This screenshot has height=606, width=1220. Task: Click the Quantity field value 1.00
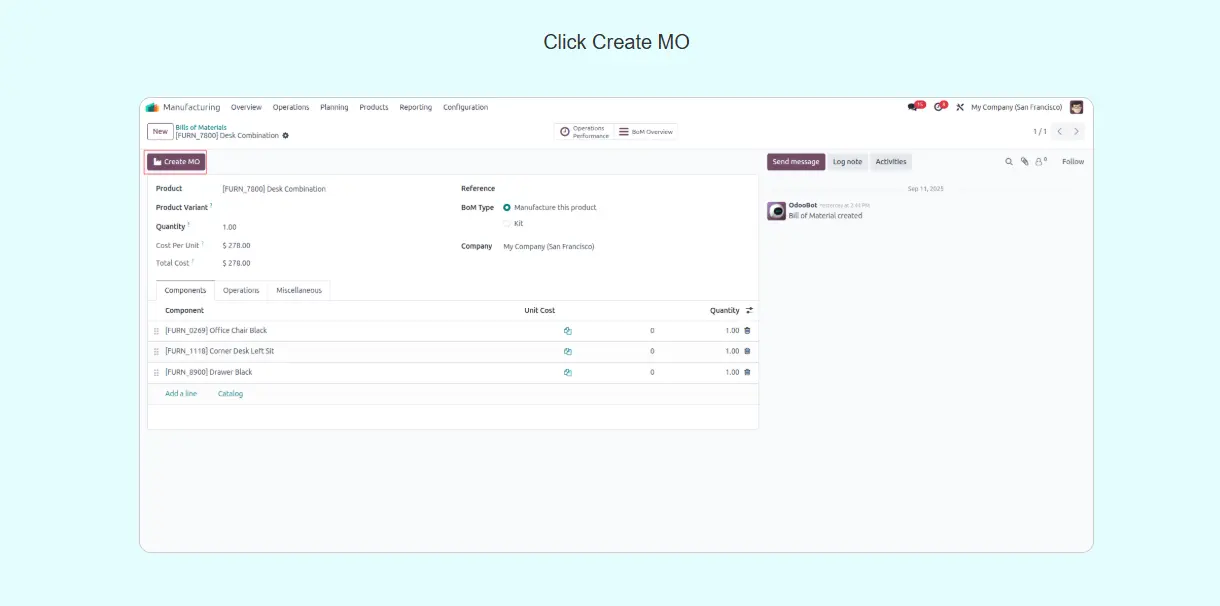[229, 227]
